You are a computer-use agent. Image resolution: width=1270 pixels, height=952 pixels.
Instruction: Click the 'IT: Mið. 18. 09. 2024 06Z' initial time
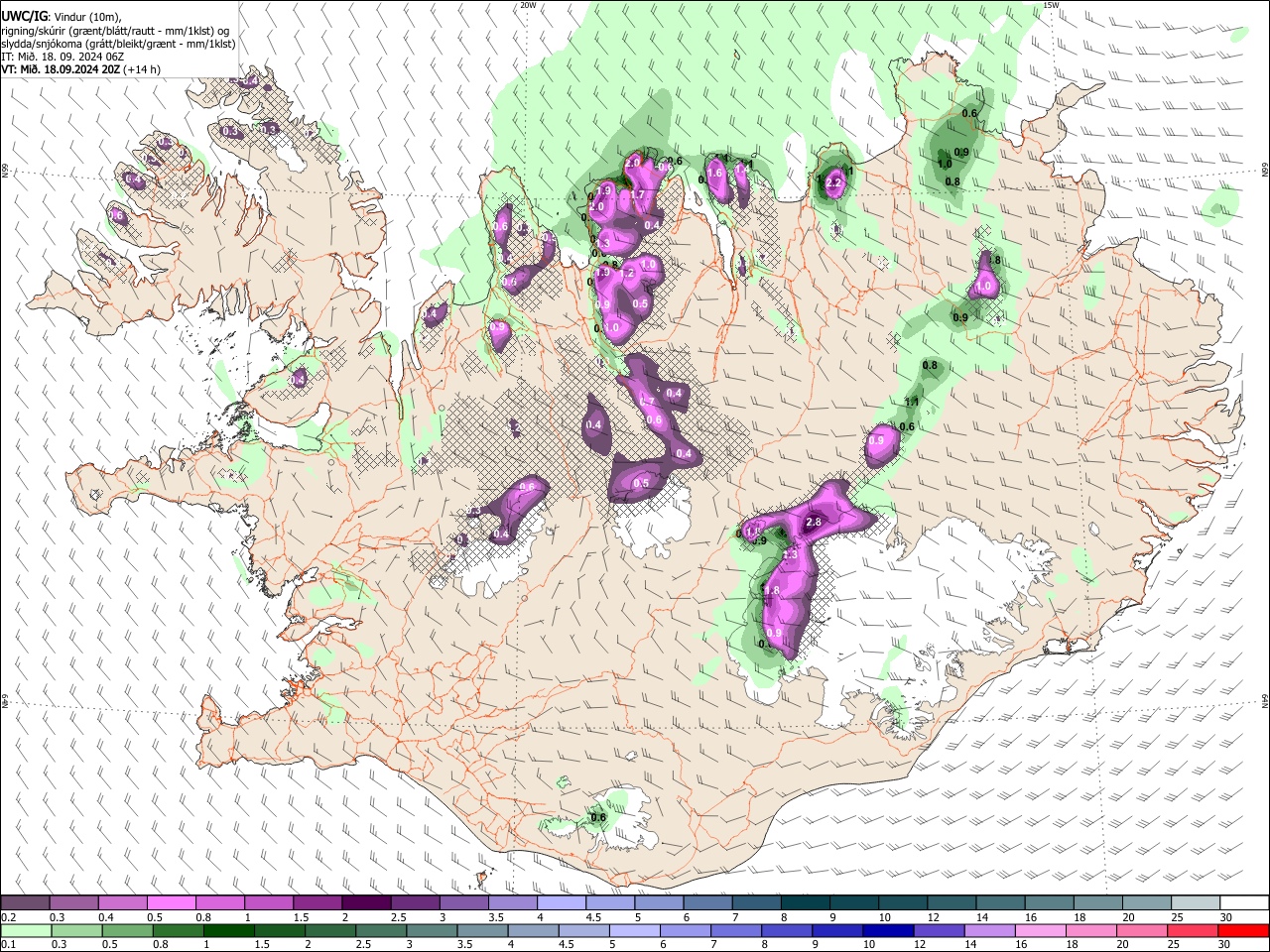click(x=63, y=57)
